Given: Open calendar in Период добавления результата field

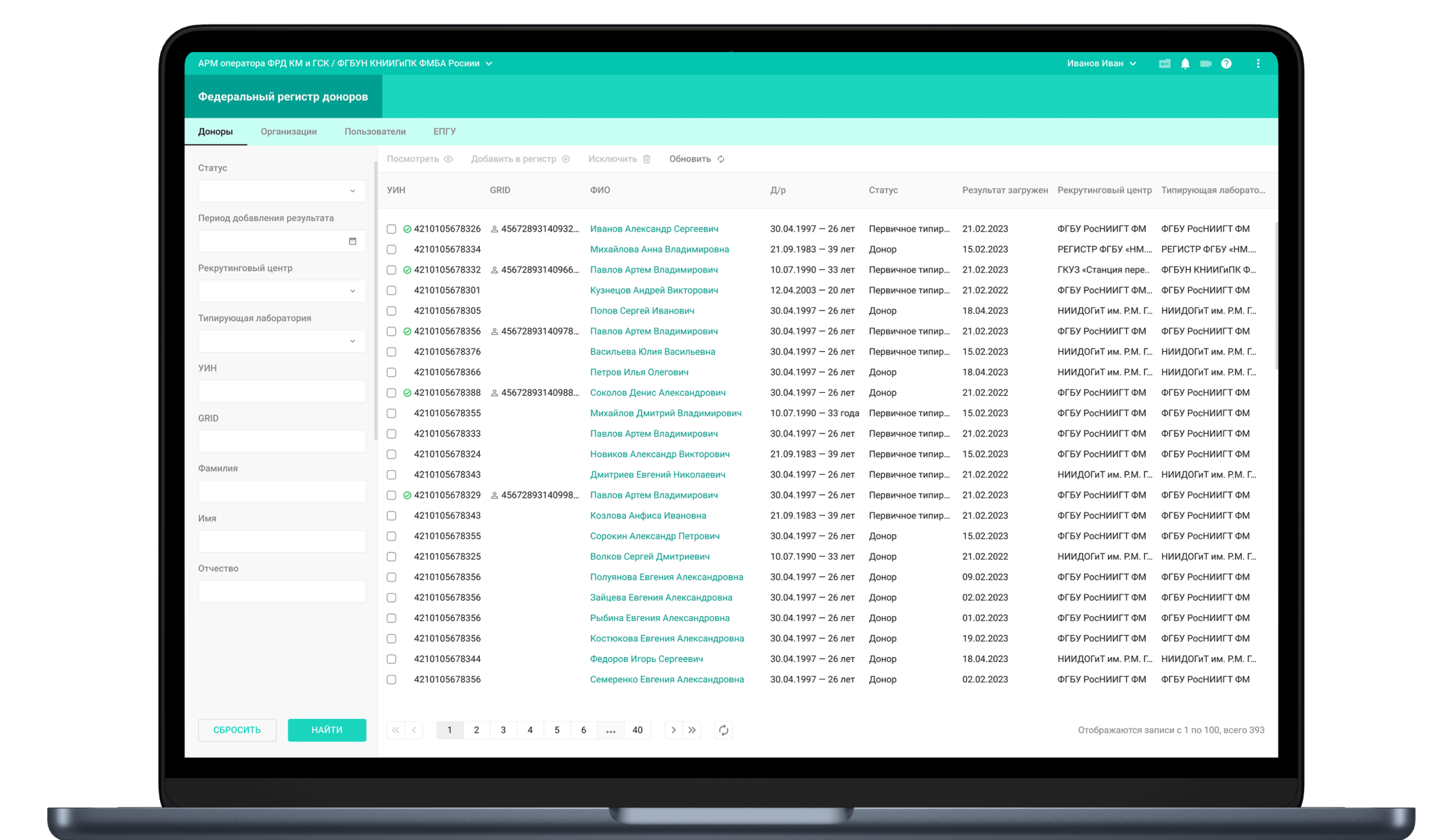Looking at the screenshot, I should [x=353, y=241].
